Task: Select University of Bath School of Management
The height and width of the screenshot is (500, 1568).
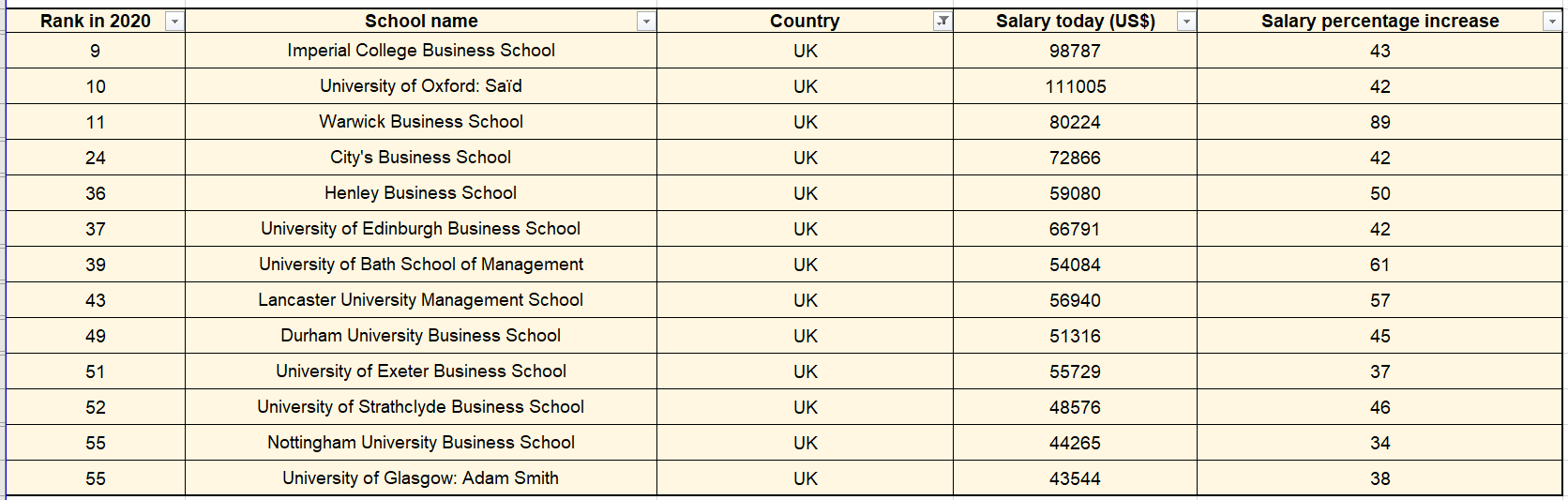Action: pyautogui.click(x=420, y=265)
